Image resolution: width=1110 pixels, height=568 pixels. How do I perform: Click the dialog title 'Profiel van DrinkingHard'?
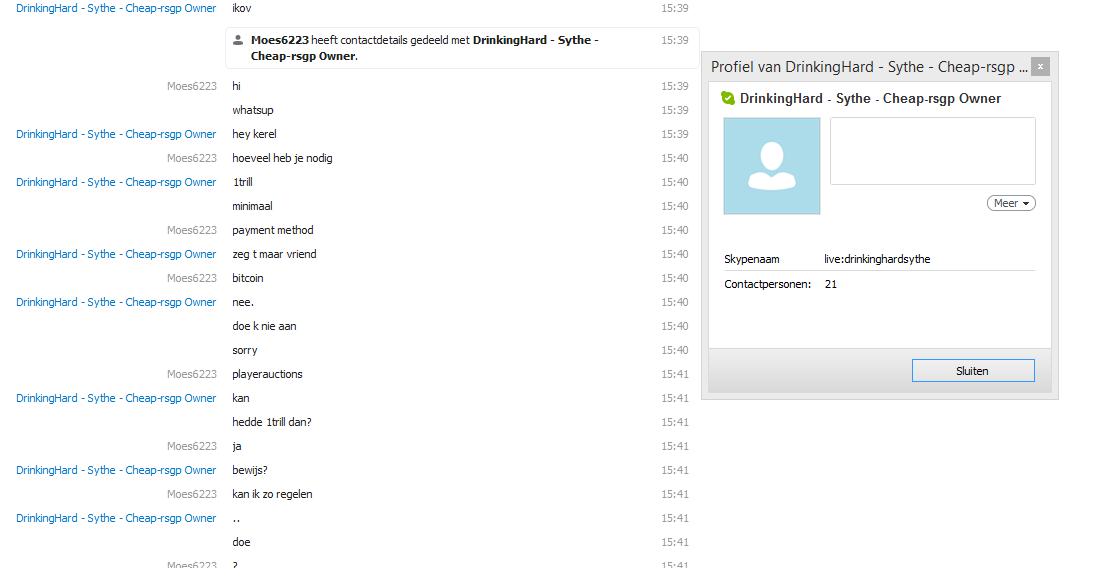point(869,67)
